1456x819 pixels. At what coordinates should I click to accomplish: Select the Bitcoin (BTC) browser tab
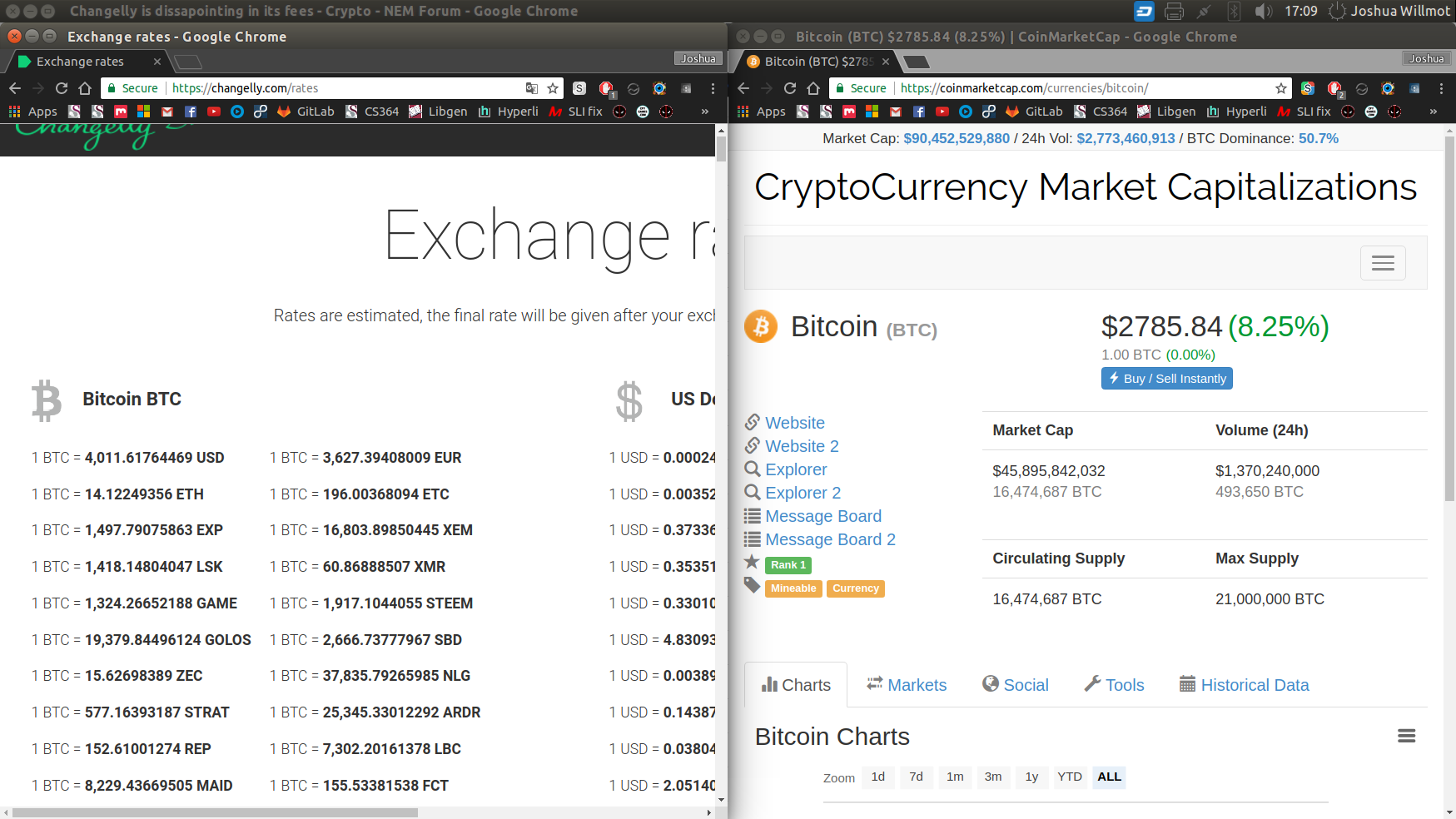click(817, 62)
